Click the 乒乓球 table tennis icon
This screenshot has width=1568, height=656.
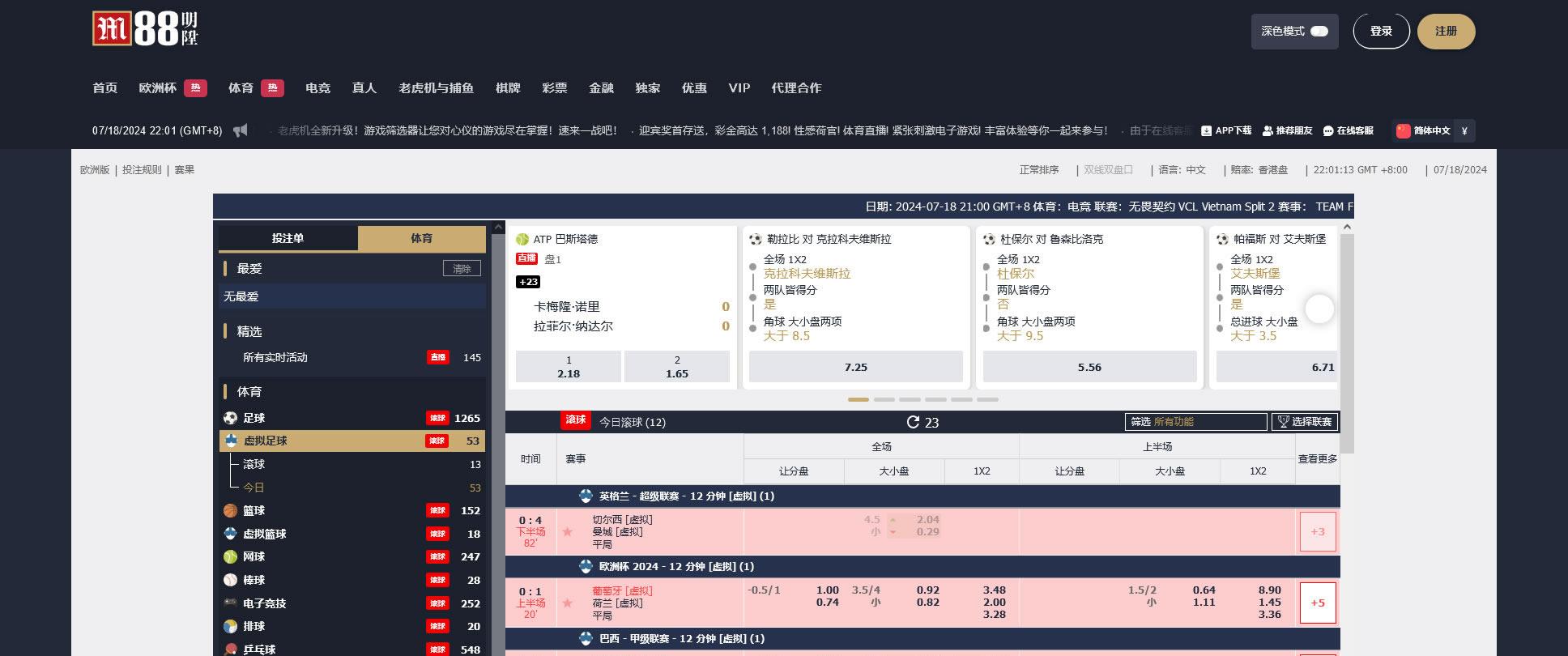coord(230,650)
